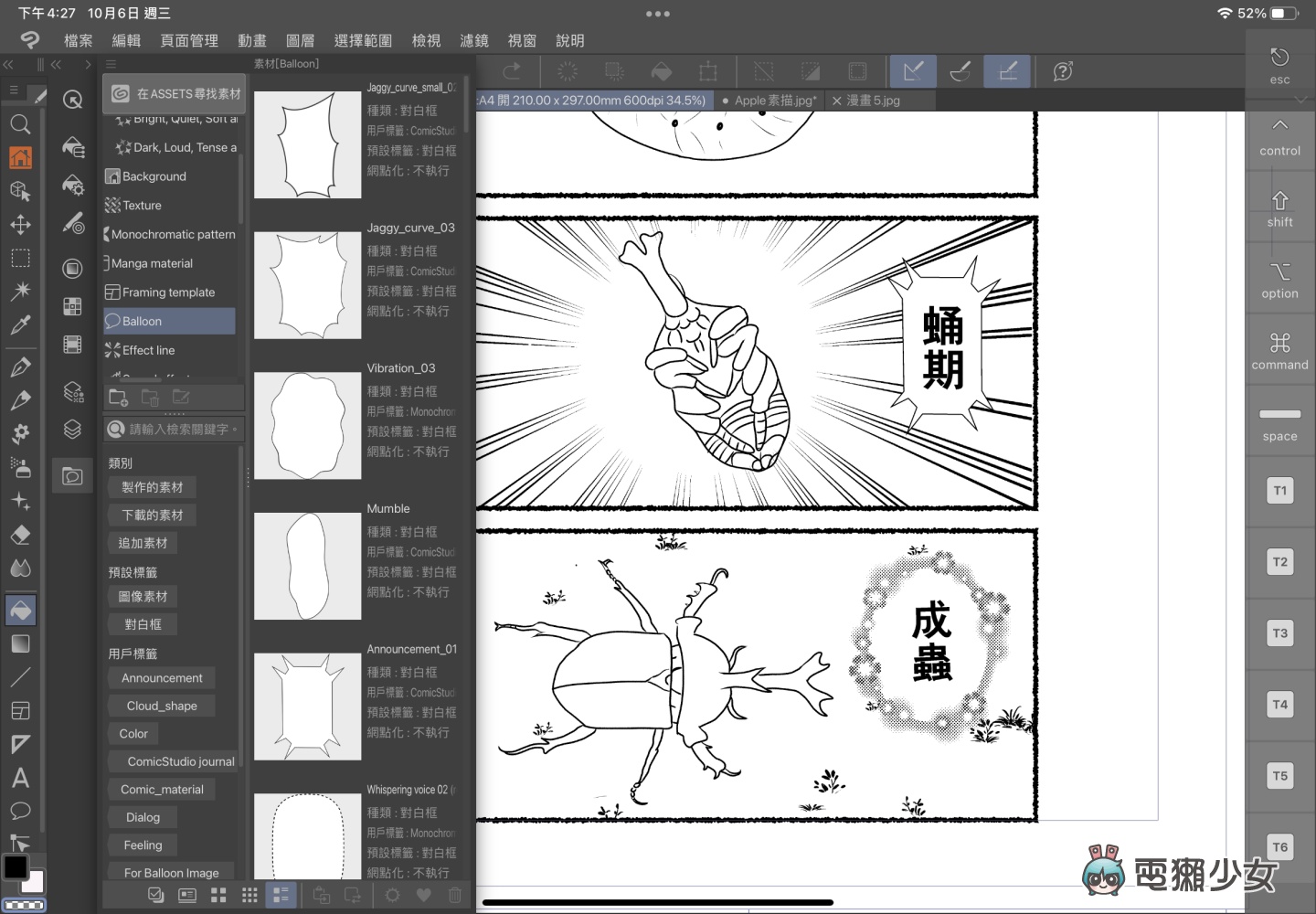
Task: Select the Ruler tool
Action: coord(20,744)
